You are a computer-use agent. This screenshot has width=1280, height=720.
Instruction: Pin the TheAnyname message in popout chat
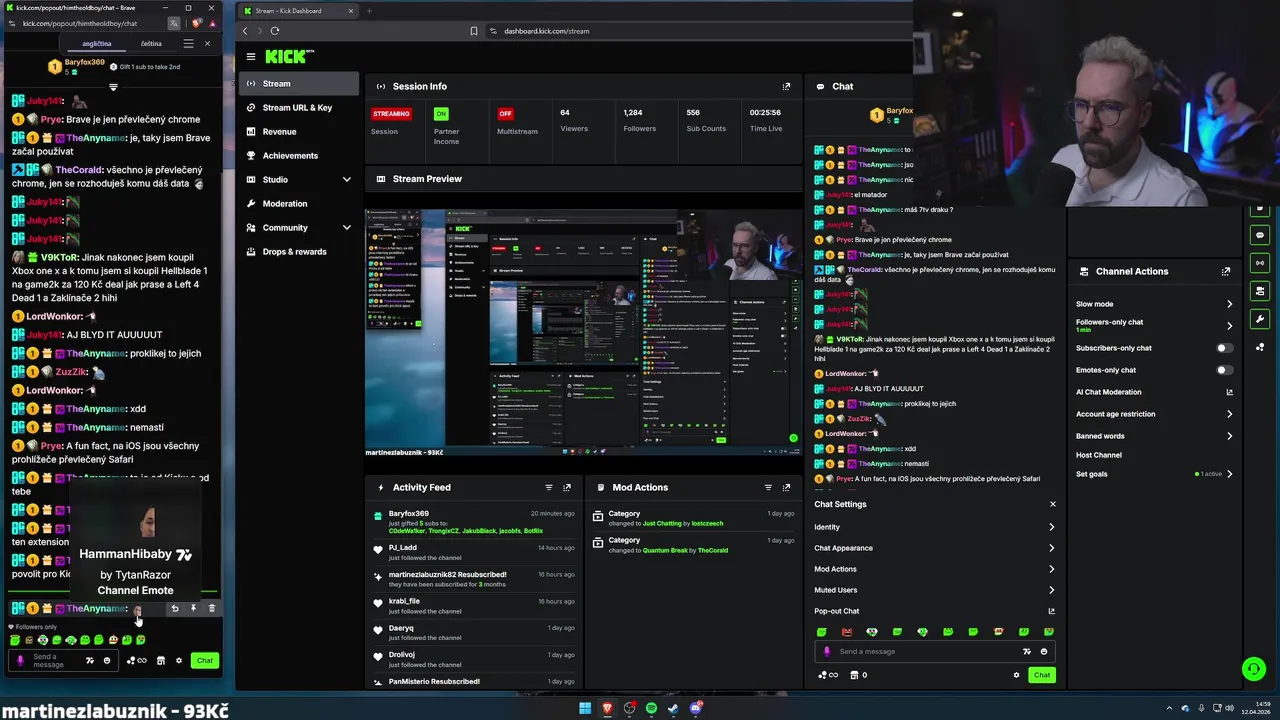click(x=193, y=608)
